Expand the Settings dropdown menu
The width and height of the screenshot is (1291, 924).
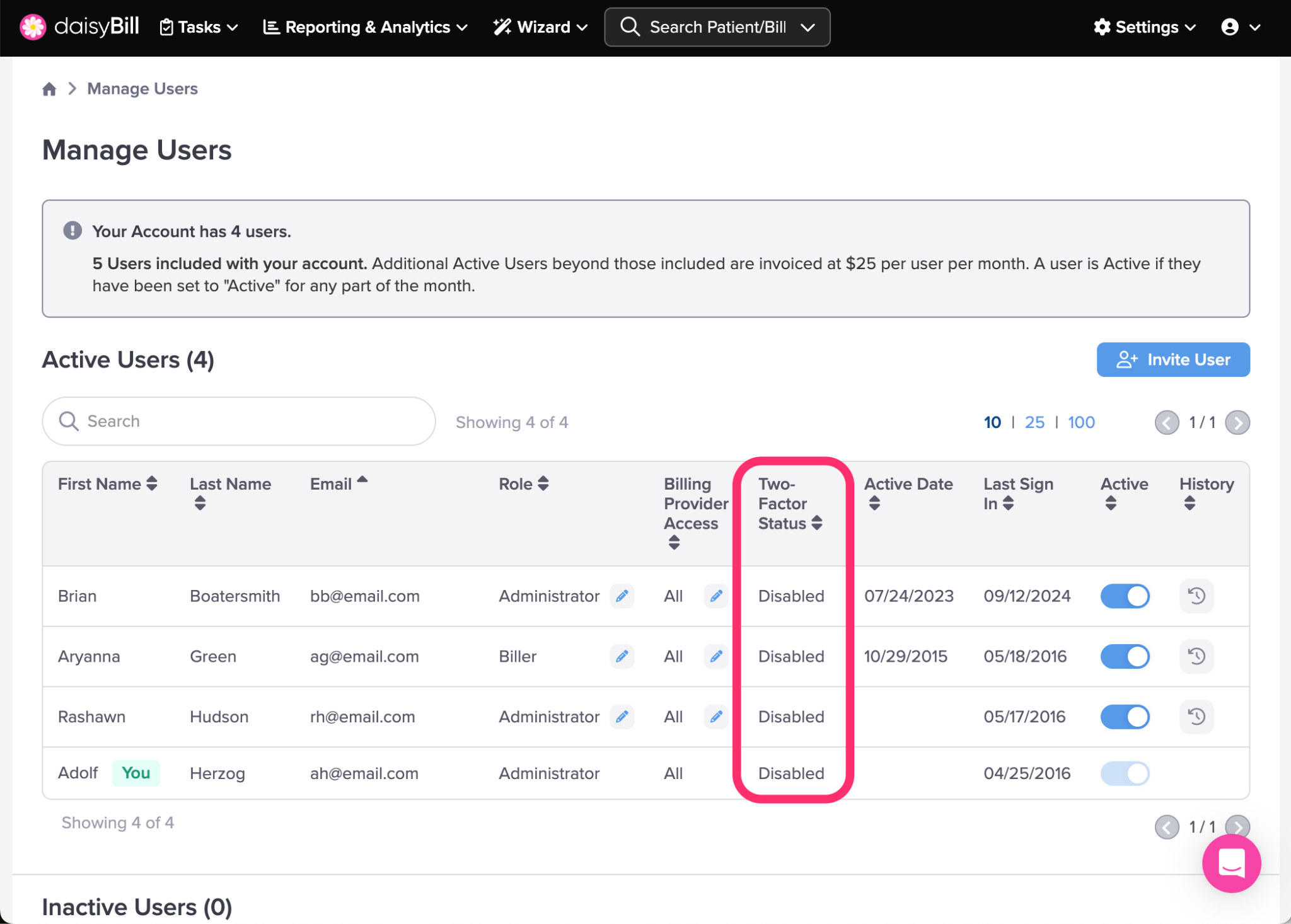[1144, 27]
